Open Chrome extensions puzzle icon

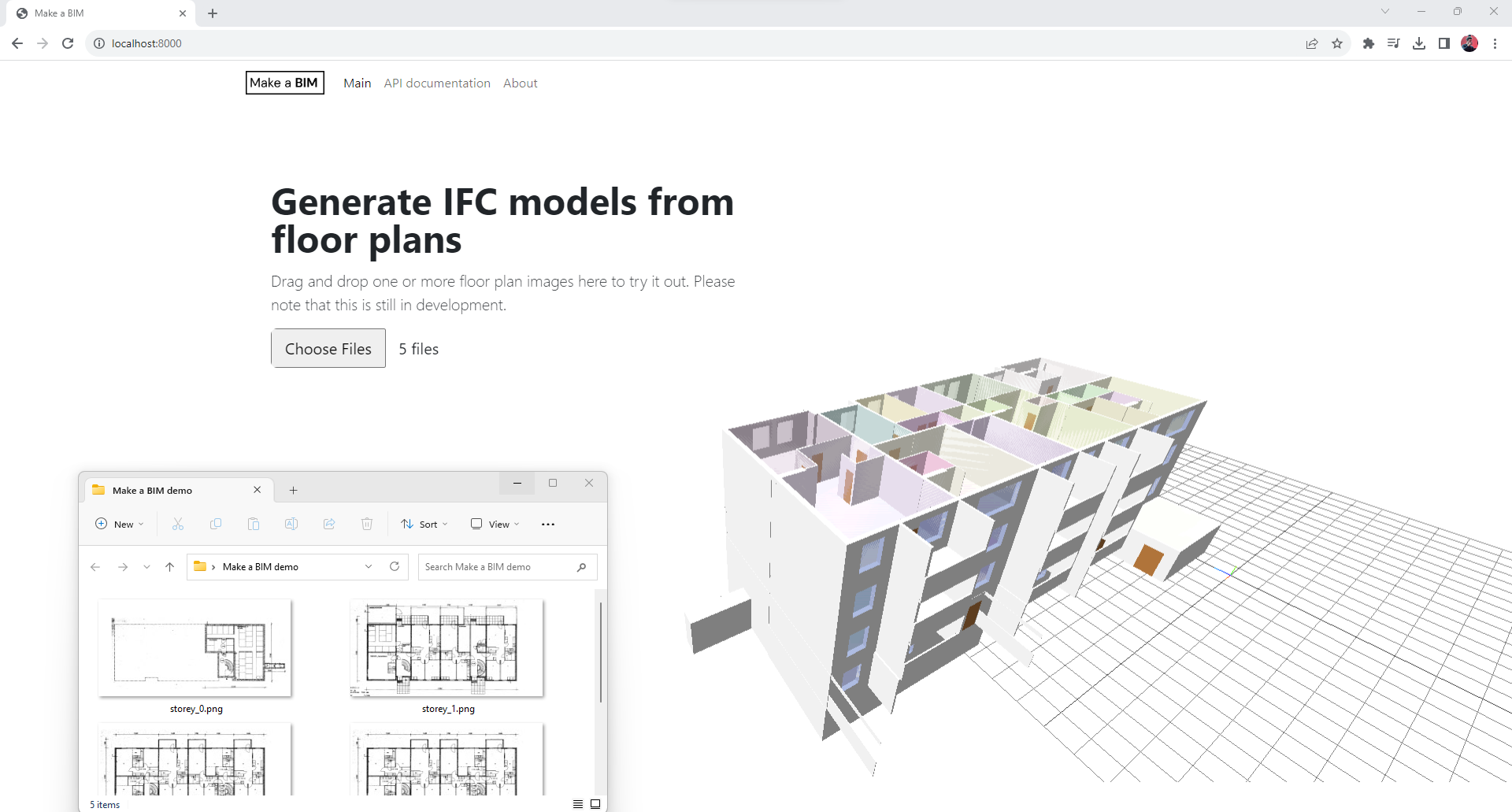tap(1369, 43)
